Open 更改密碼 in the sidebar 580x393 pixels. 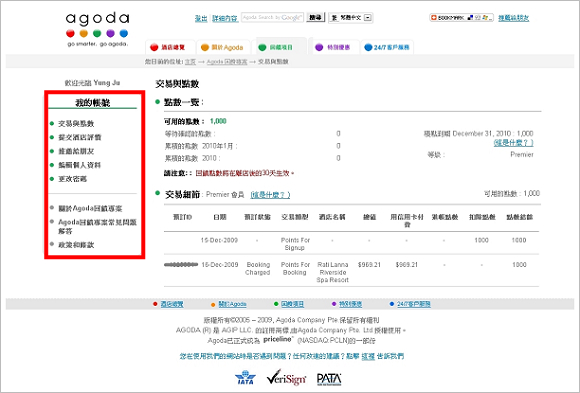tap(72, 179)
